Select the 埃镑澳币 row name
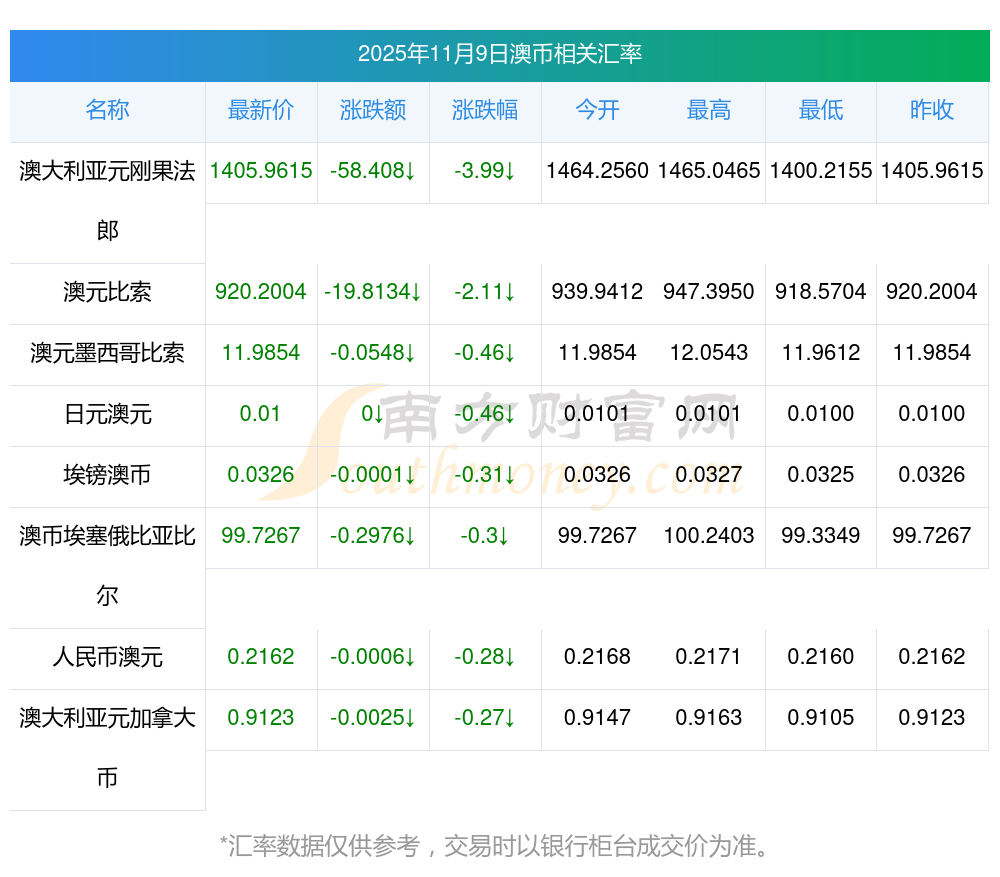The width and height of the screenshot is (1000, 877). click(x=107, y=475)
